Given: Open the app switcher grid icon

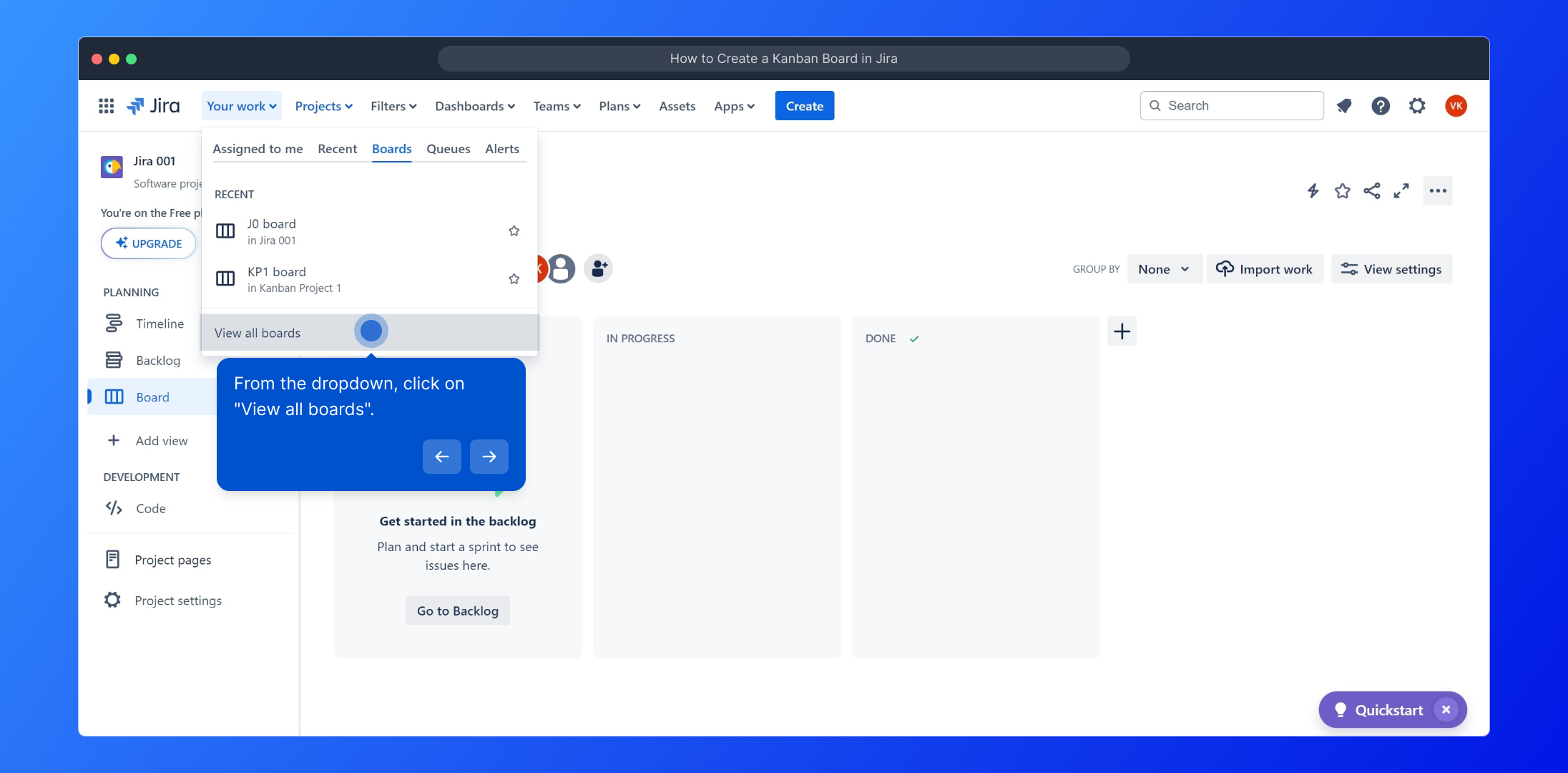Looking at the screenshot, I should (106, 106).
